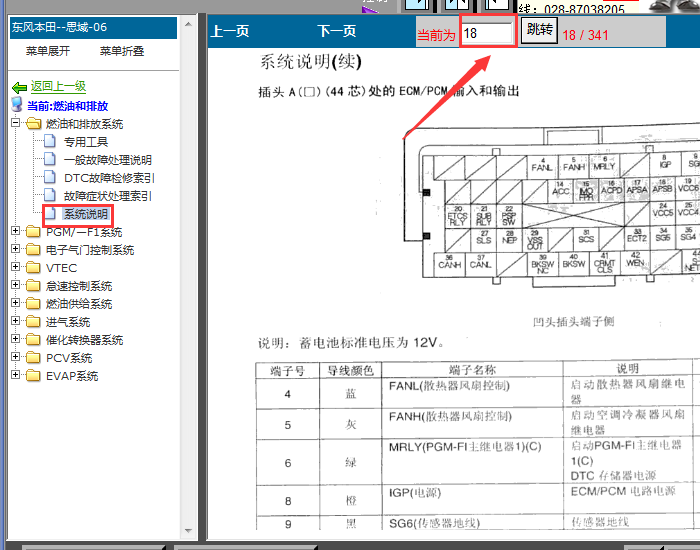Click the 系统说明(续) heading
The height and width of the screenshot is (550, 700).
(311, 62)
